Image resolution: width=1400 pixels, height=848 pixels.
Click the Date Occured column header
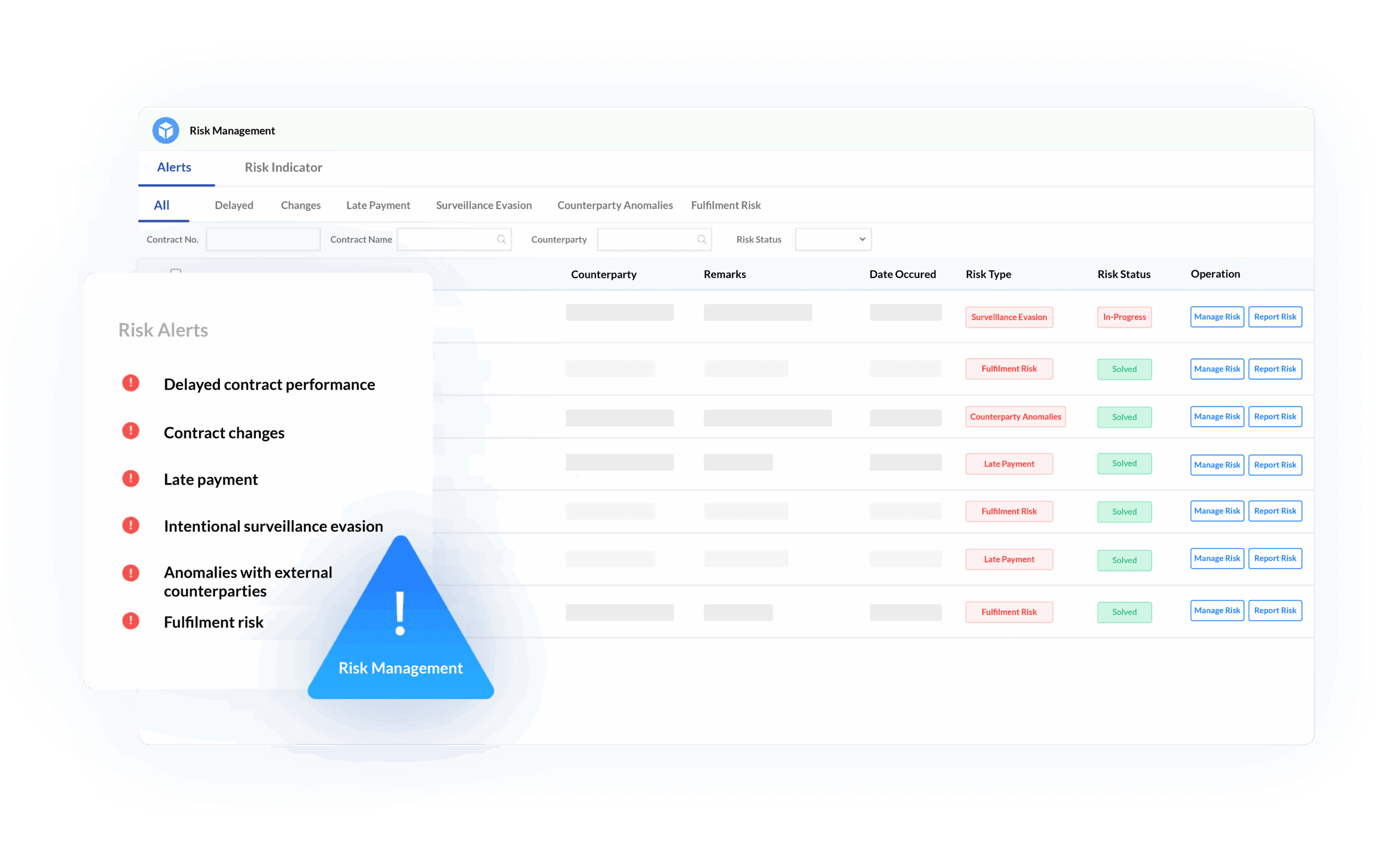pyautogui.click(x=902, y=275)
